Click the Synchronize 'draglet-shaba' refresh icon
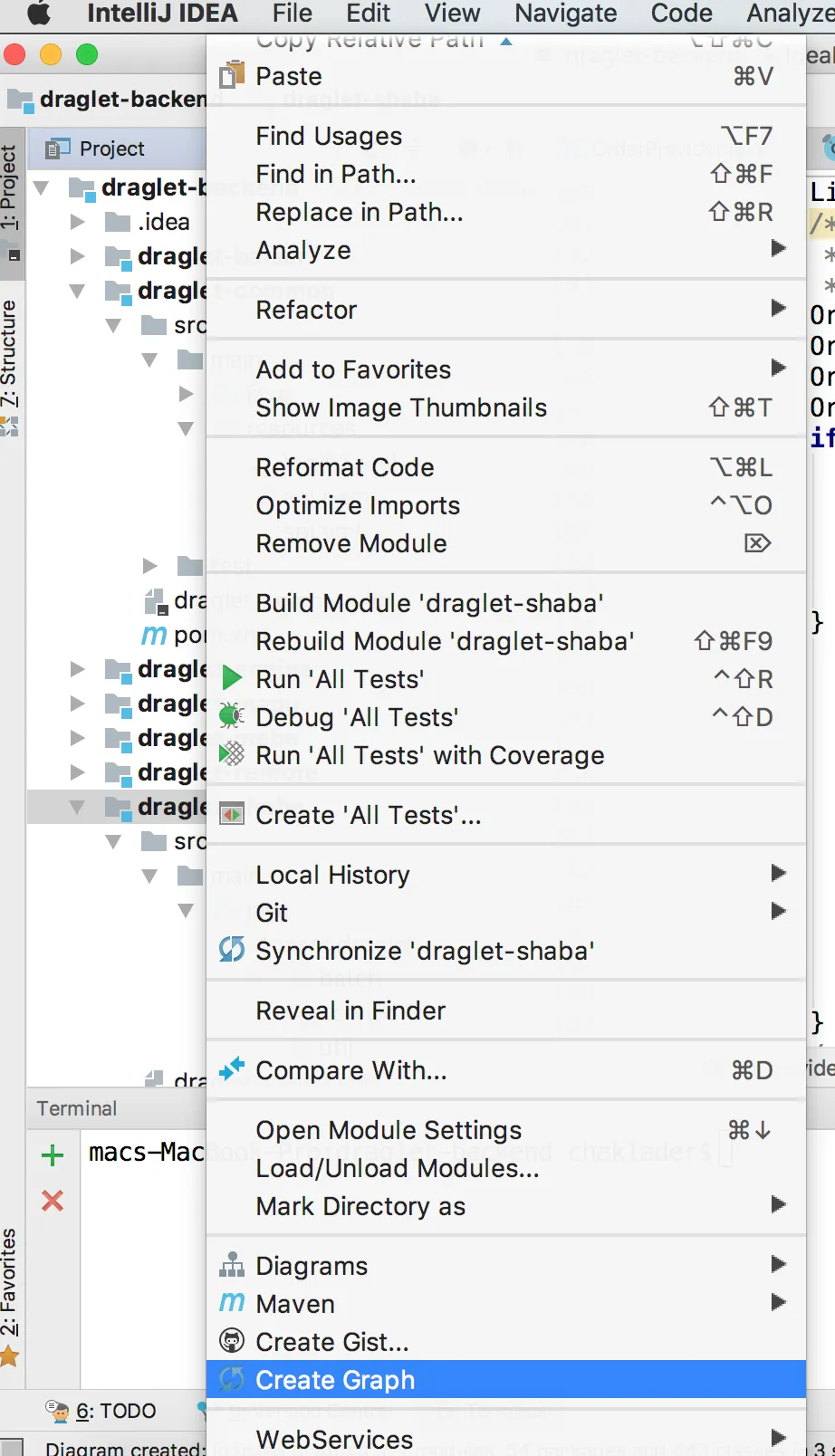Screen dimensions: 835x1456 tap(232, 950)
